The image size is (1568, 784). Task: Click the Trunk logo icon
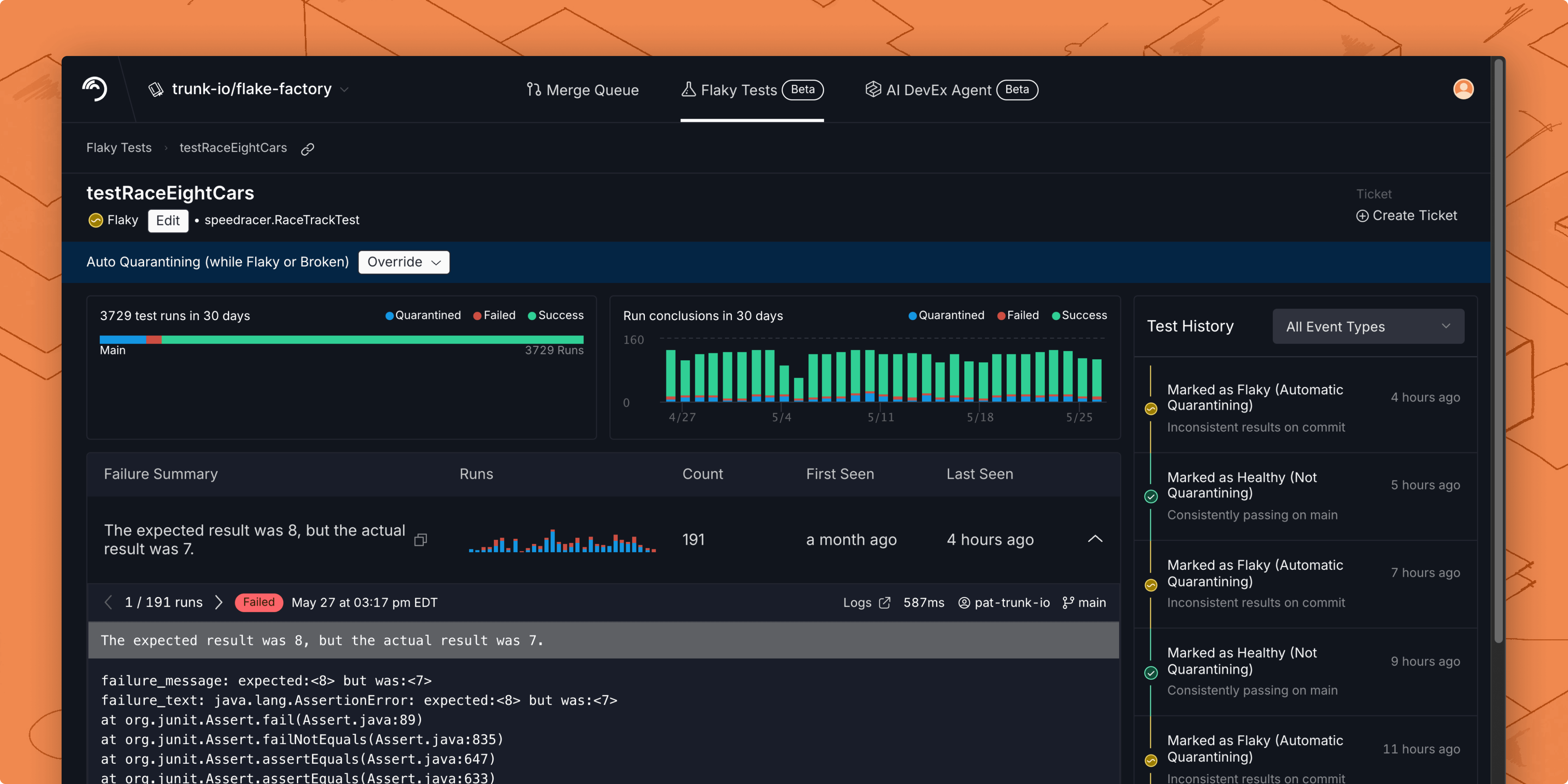click(95, 89)
